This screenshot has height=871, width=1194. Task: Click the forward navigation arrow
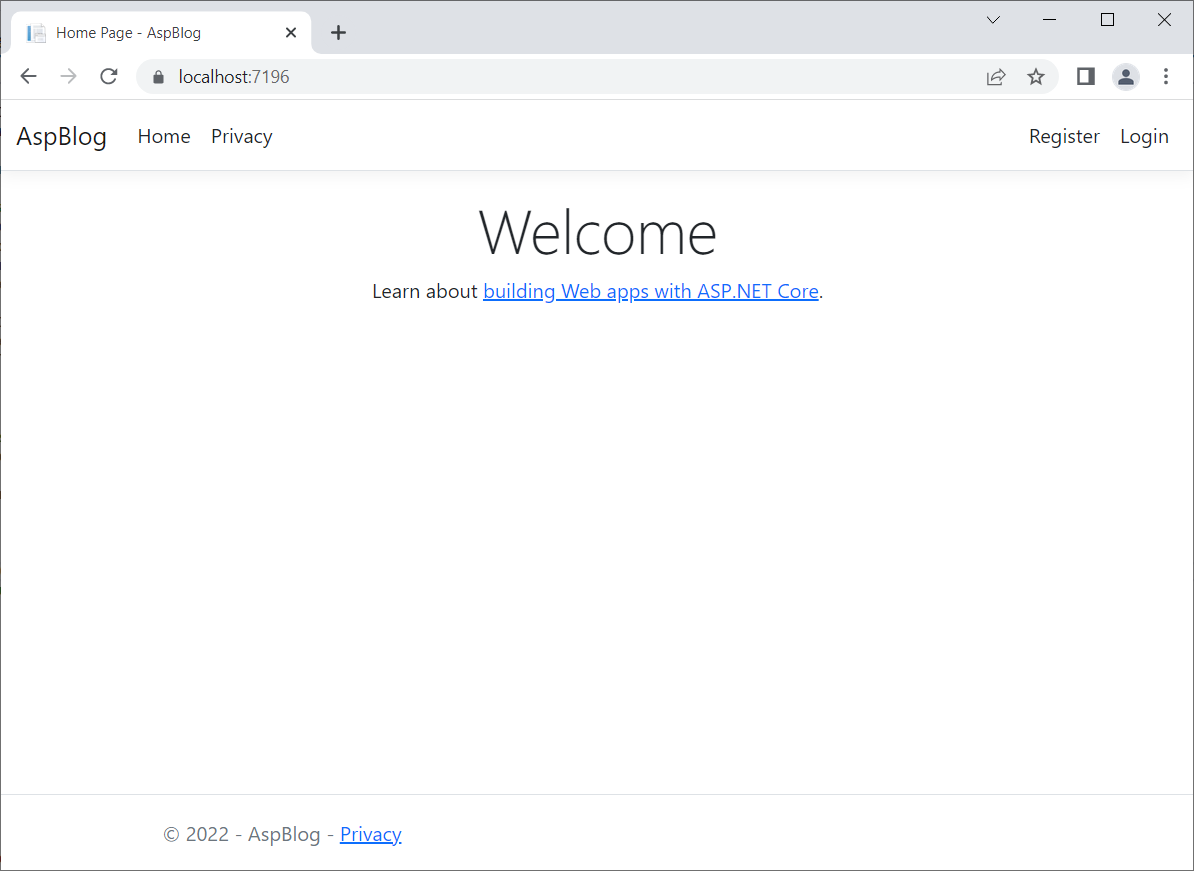[68, 76]
